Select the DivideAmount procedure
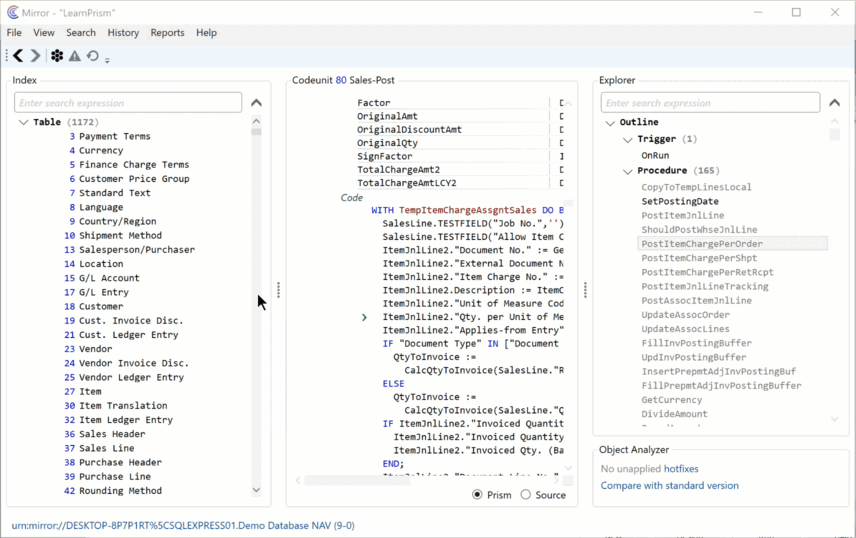The height and width of the screenshot is (538, 856). point(674,415)
